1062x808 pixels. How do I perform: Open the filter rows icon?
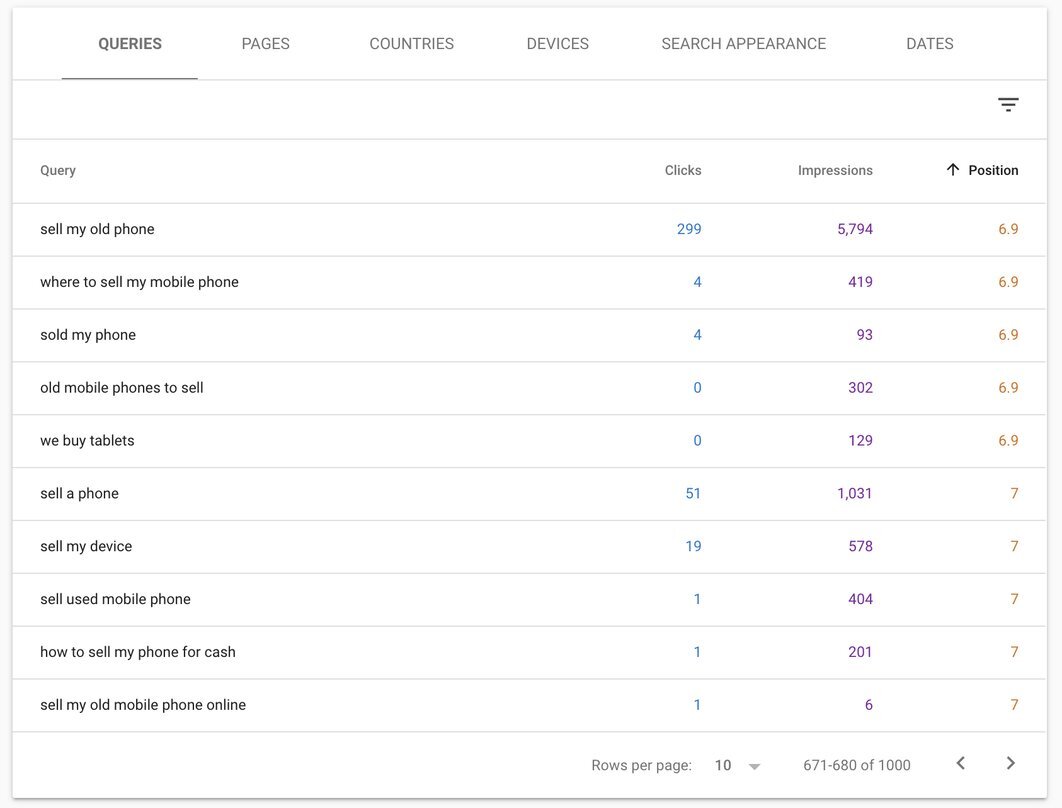(x=1008, y=105)
